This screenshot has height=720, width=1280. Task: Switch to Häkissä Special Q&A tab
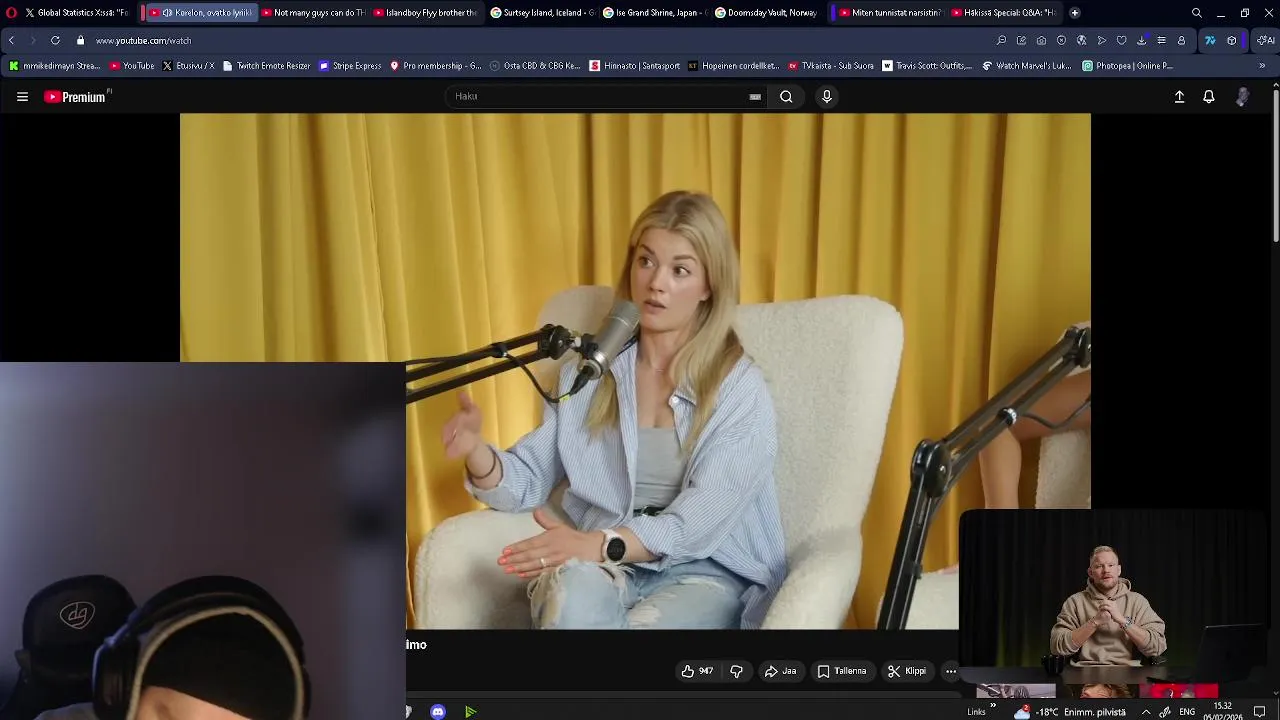coord(1003,13)
